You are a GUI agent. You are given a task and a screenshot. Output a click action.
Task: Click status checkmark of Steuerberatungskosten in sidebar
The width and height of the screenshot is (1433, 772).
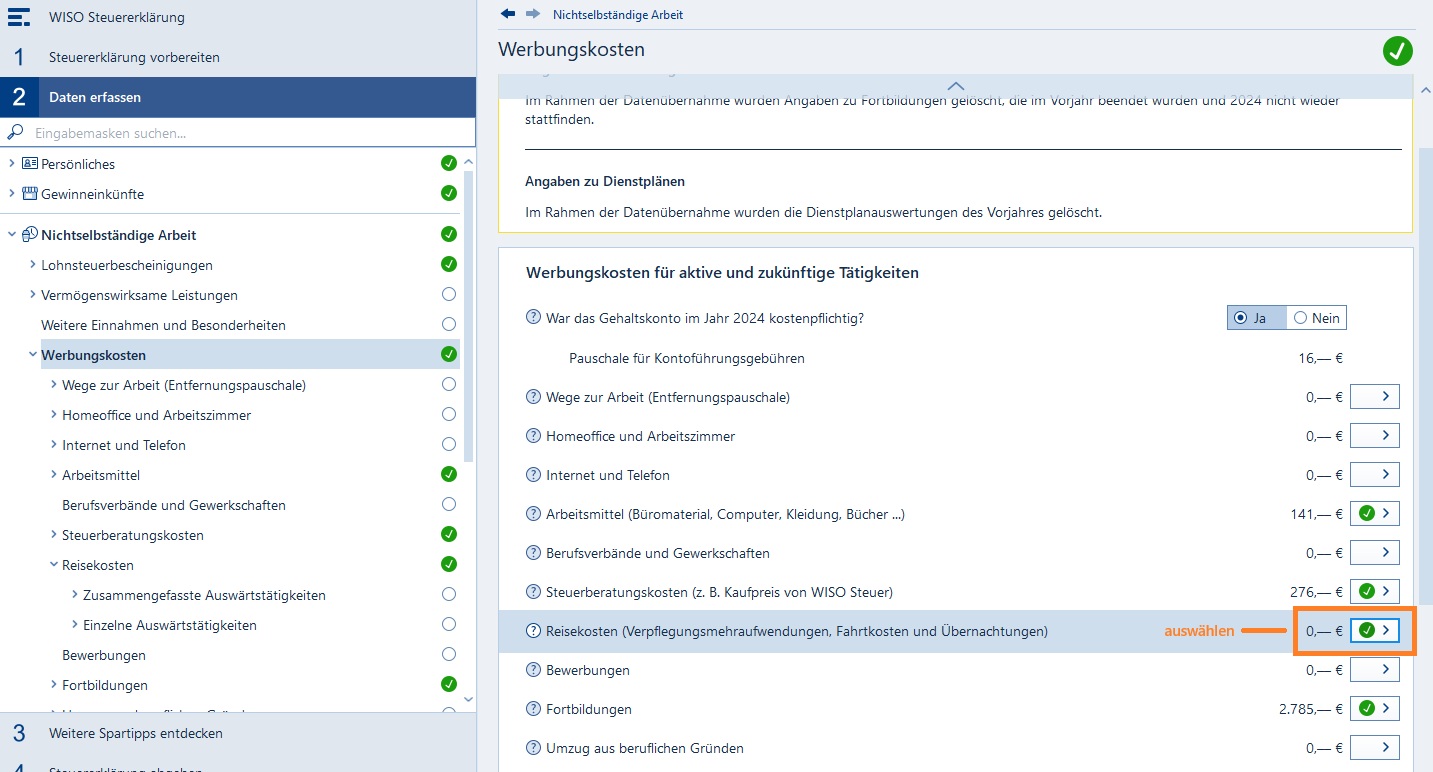[x=449, y=535]
